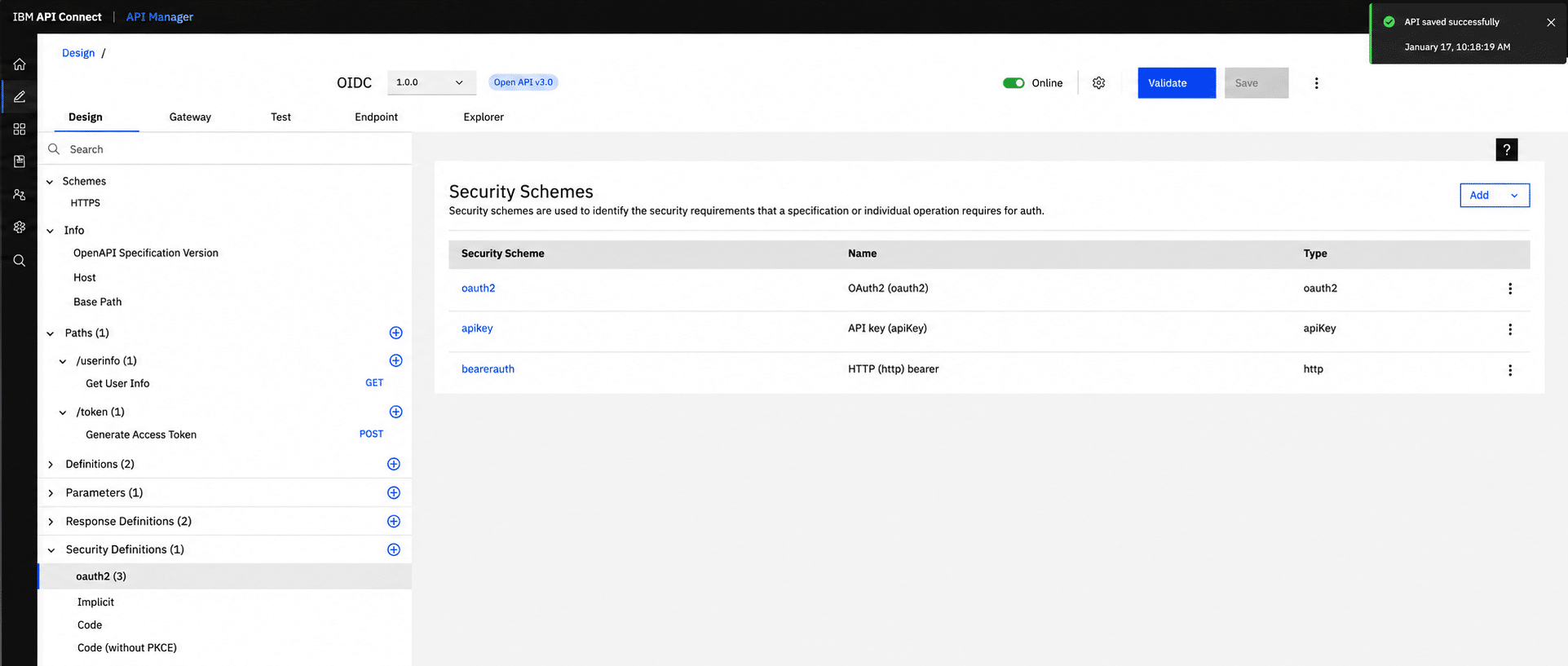Switch to the Test tab
Image resolution: width=1568 pixels, height=666 pixels.
(x=280, y=117)
